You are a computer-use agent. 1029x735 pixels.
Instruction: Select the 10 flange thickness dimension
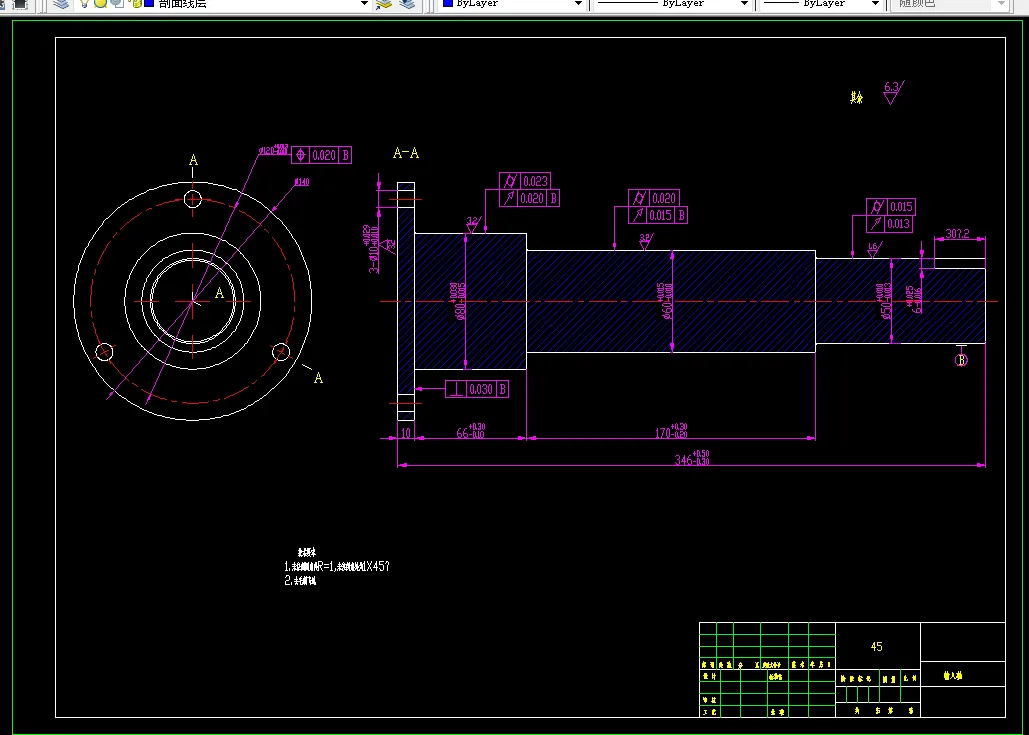click(406, 433)
